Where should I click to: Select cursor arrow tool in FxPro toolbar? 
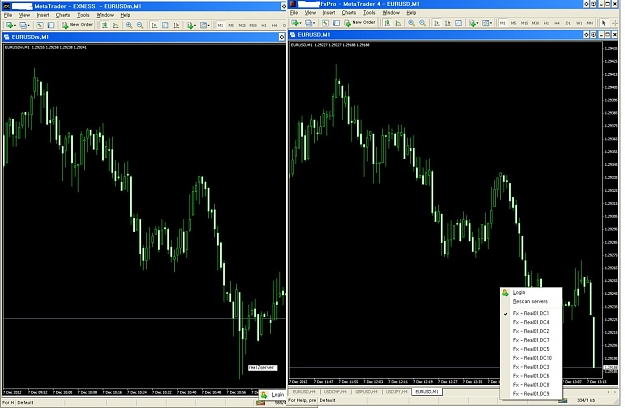pos(603,23)
